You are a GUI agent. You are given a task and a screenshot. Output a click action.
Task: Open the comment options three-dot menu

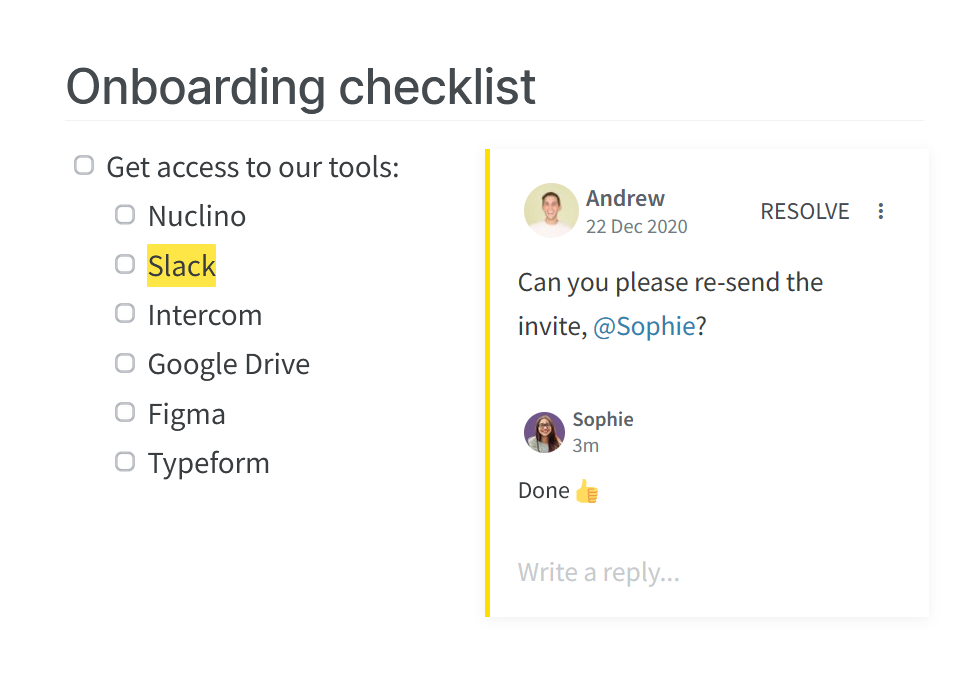click(881, 211)
